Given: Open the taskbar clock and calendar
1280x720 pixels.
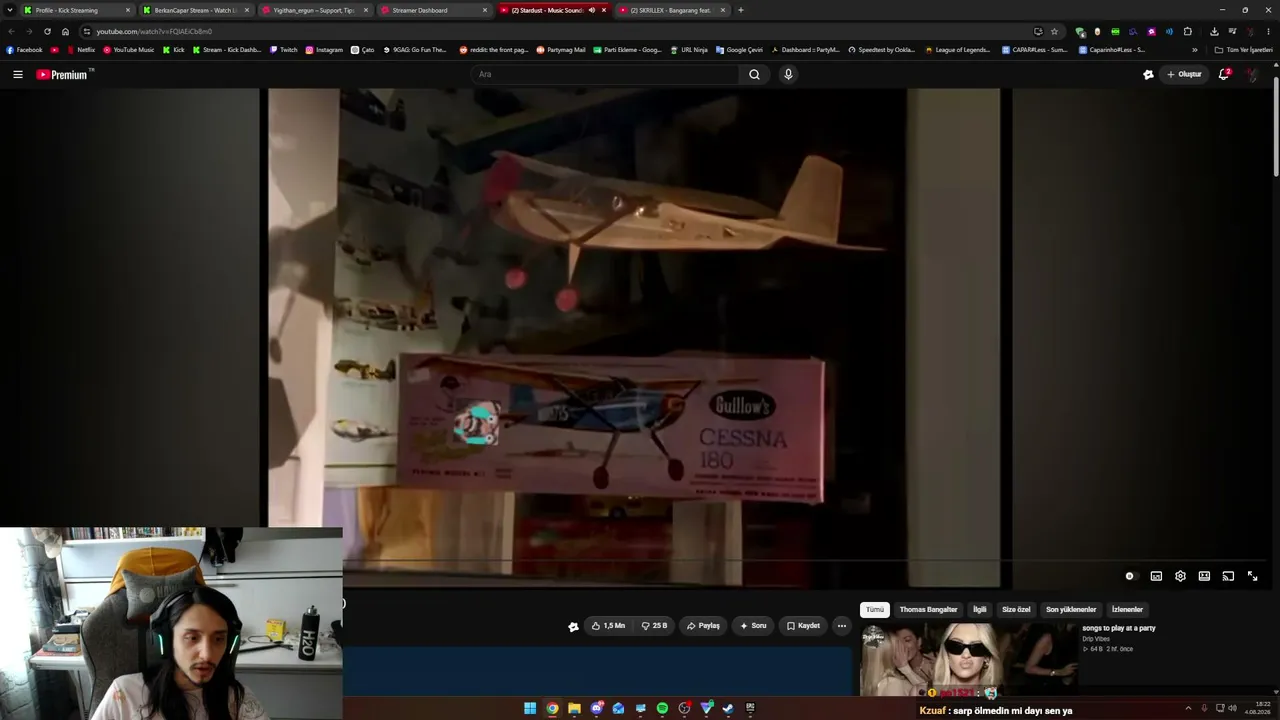Looking at the screenshot, I should point(1257,708).
